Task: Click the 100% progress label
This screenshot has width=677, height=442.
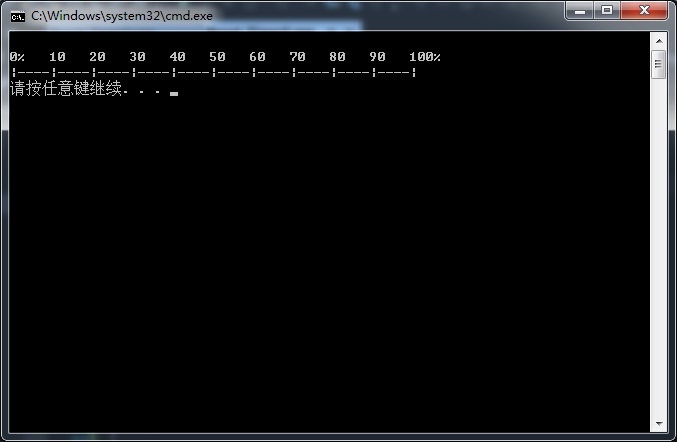Action: [x=425, y=57]
